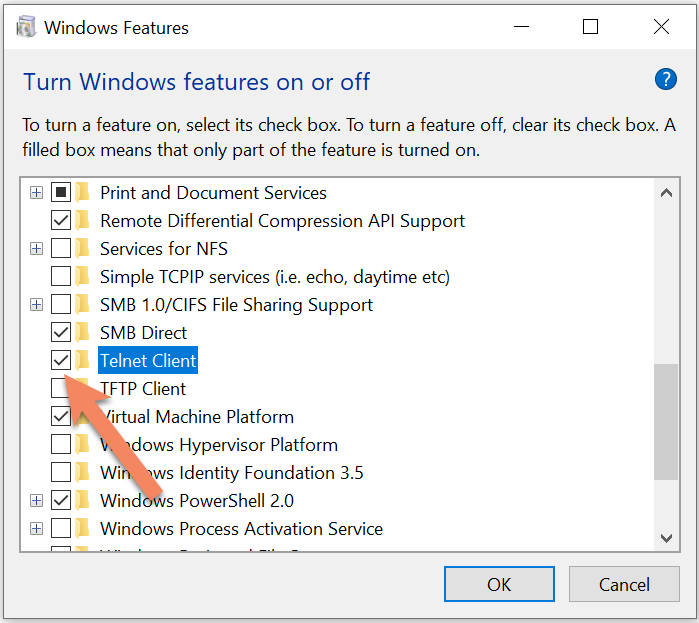Expand the Windows PowerShell 2.0 node
Screen dimensions: 699x623
click(x=37, y=500)
